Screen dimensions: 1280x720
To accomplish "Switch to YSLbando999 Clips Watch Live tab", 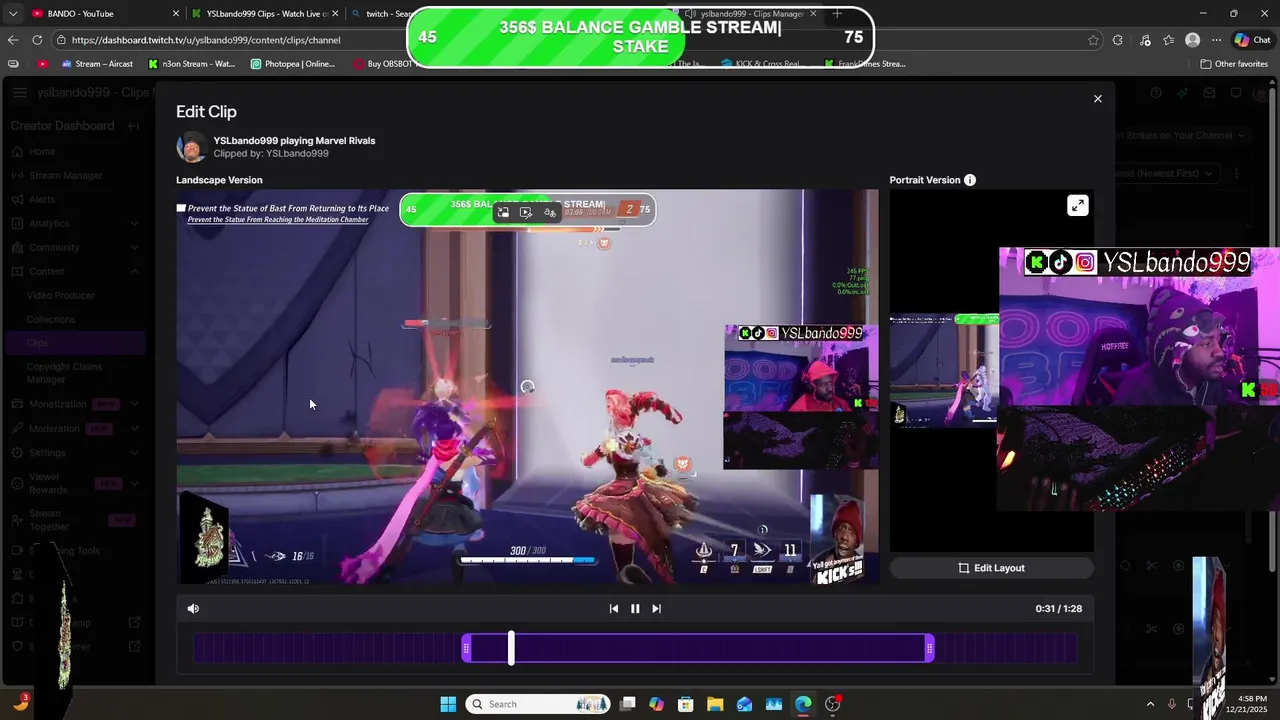I will [265, 14].
